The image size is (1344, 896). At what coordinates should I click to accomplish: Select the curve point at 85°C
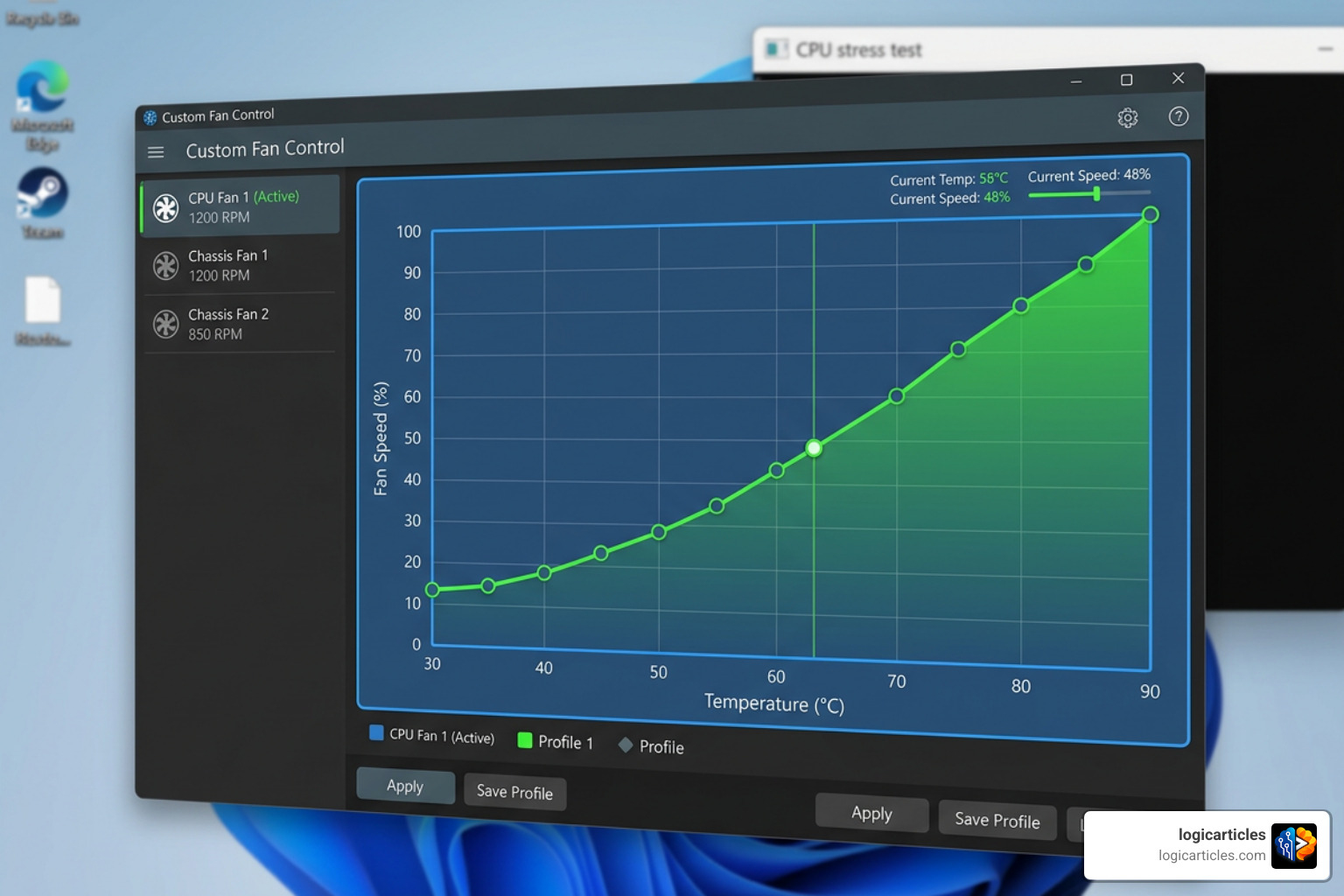(1086, 264)
